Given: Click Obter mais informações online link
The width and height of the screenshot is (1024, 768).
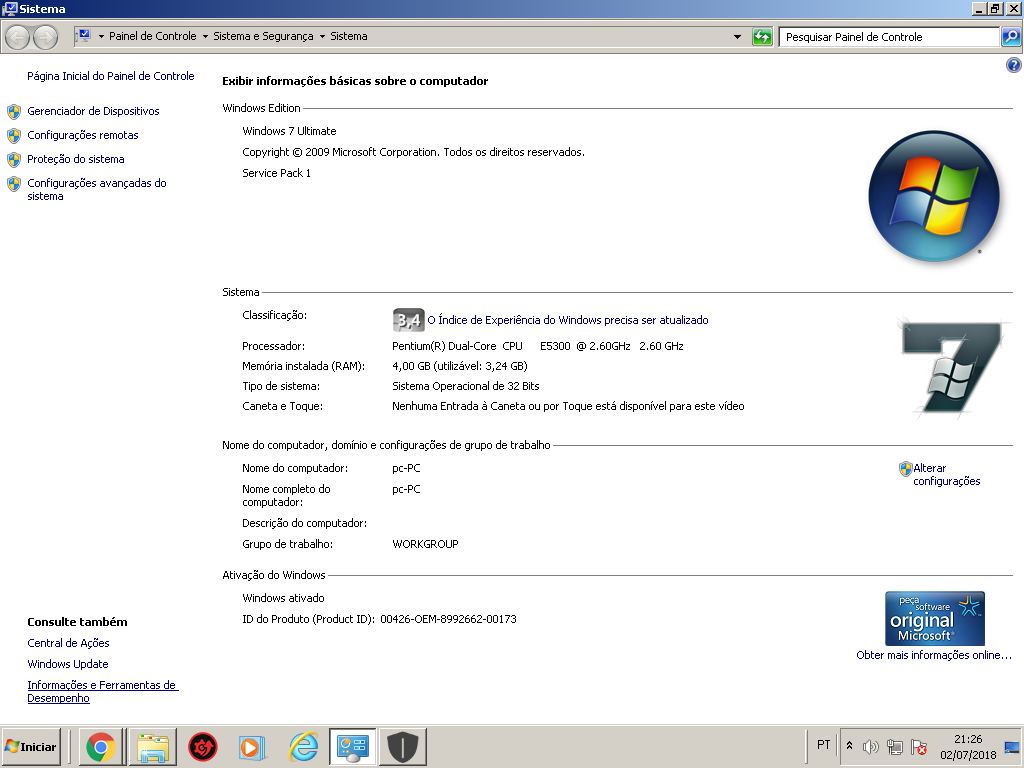Looking at the screenshot, I should coord(934,655).
